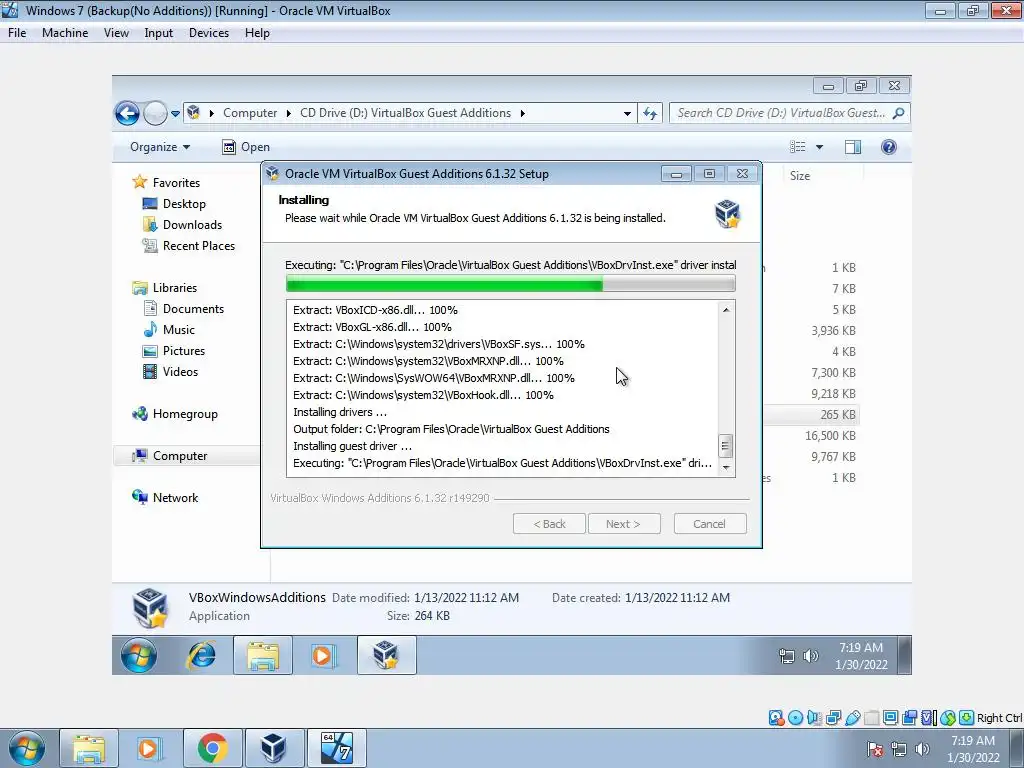Open the optical drive status icon
1024x768 pixels.
click(x=795, y=718)
